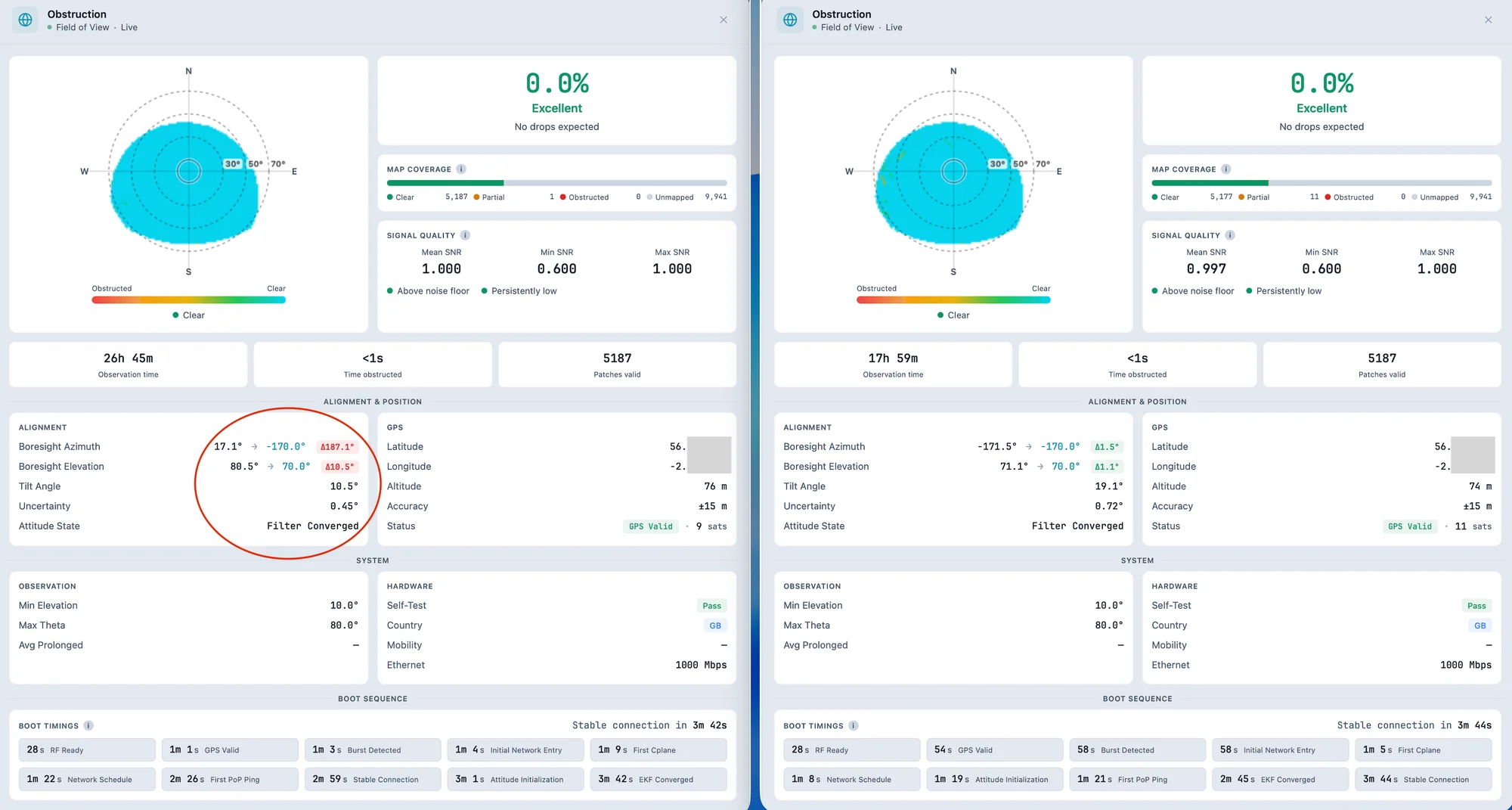
Task: Open Map Coverage info icon in left panel
Action: pyautogui.click(x=461, y=169)
